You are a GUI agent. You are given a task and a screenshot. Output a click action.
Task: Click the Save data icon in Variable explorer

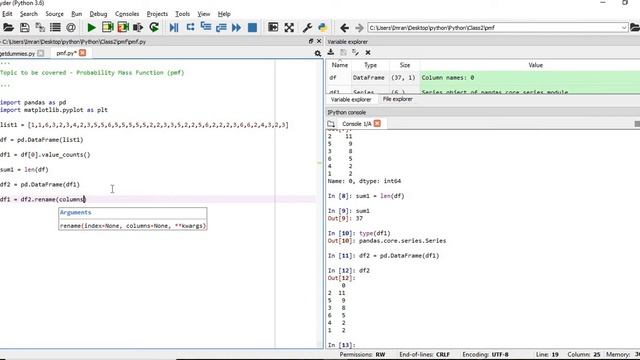[343, 52]
